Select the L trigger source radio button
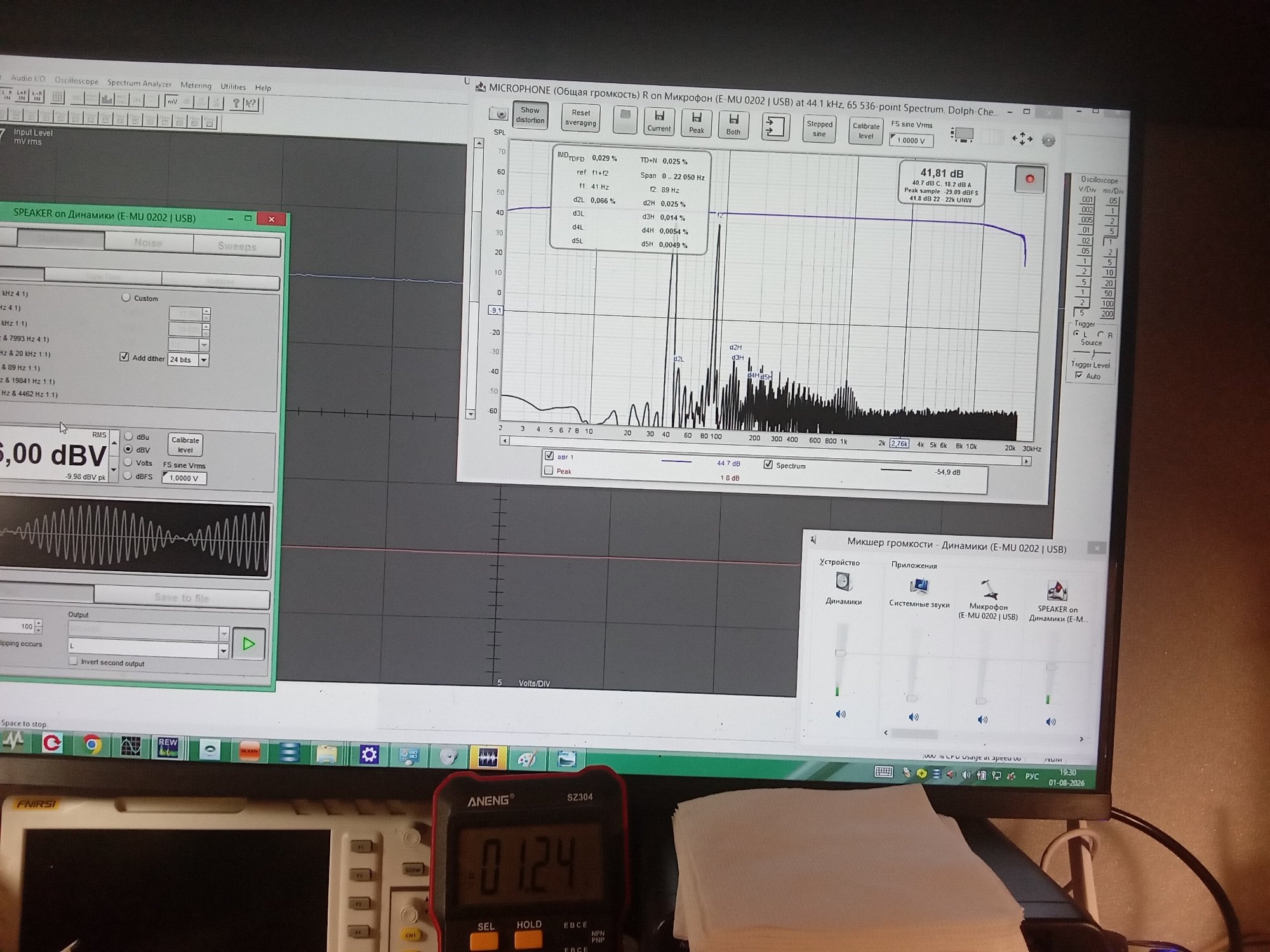 coord(1076,334)
